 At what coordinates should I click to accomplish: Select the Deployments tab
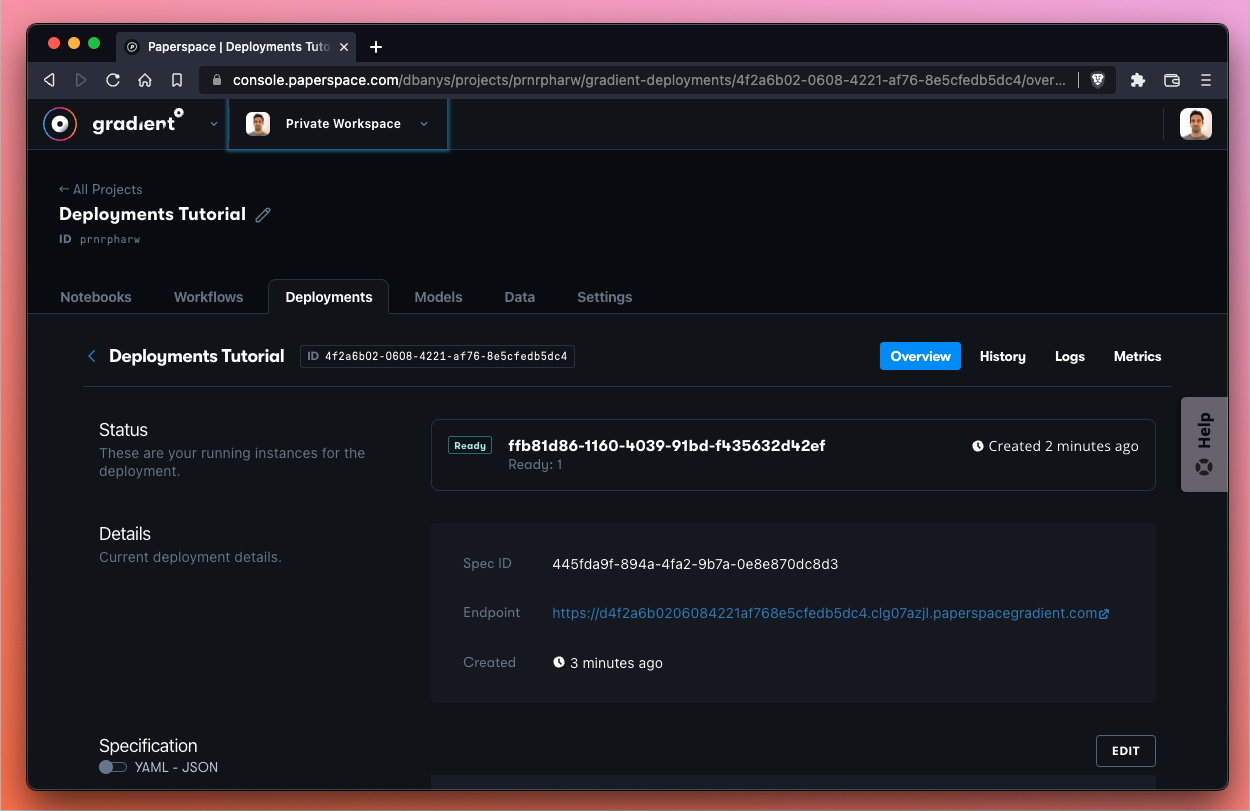pos(329,297)
